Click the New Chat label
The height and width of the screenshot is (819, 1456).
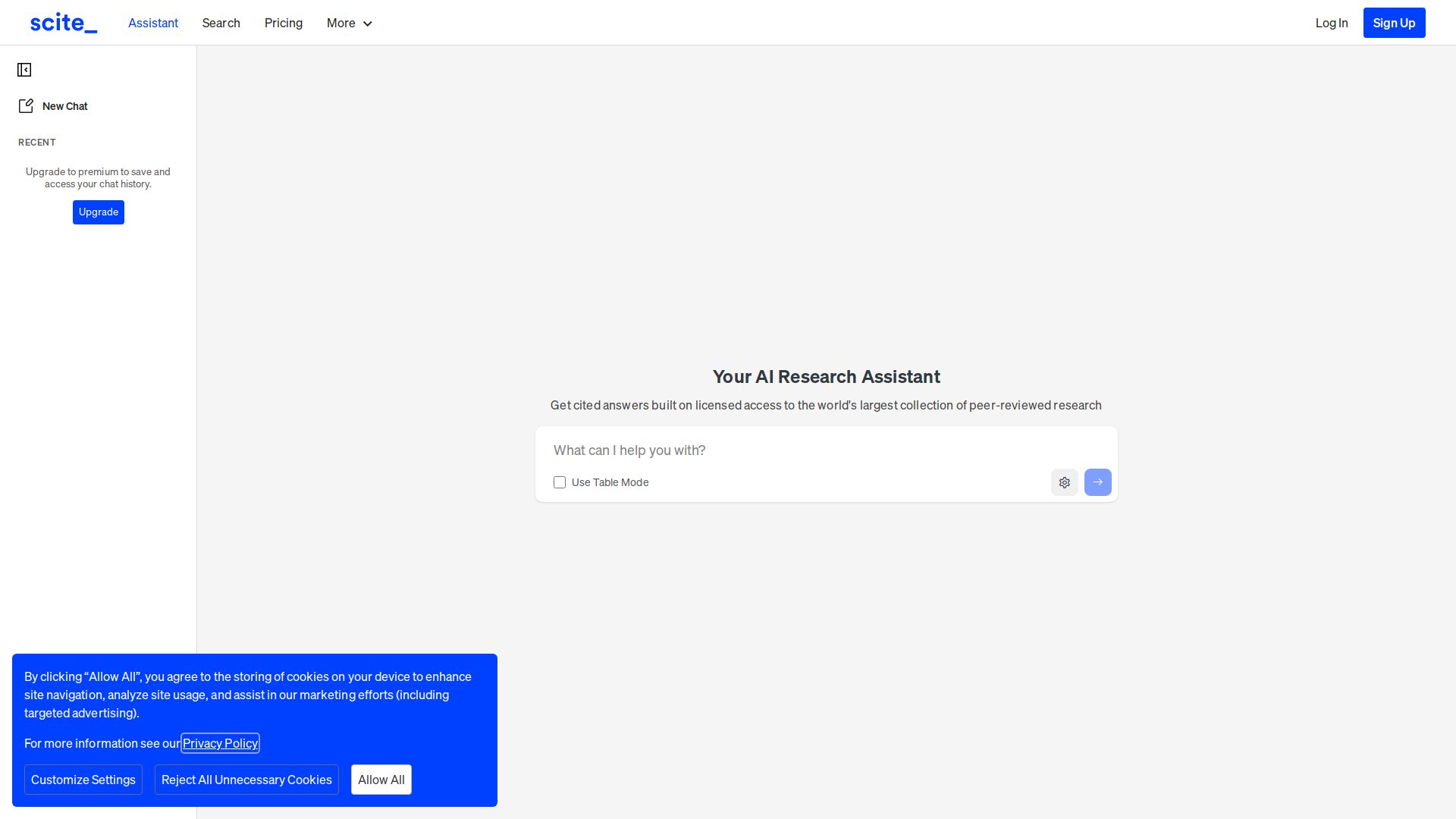click(x=65, y=106)
